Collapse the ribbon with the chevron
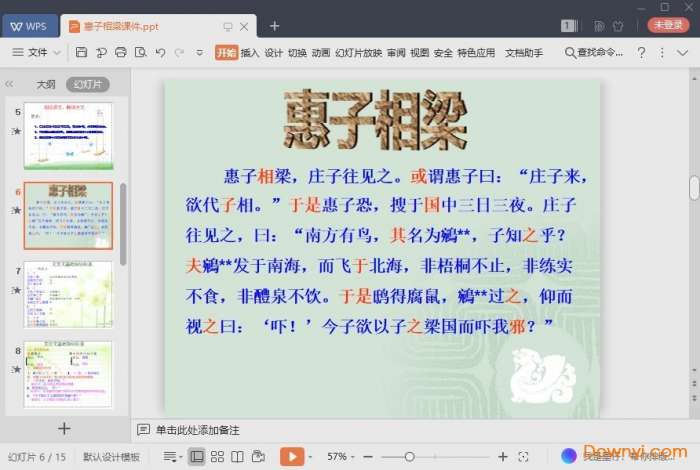The width and height of the screenshot is (700, 470). coord(682,53)
